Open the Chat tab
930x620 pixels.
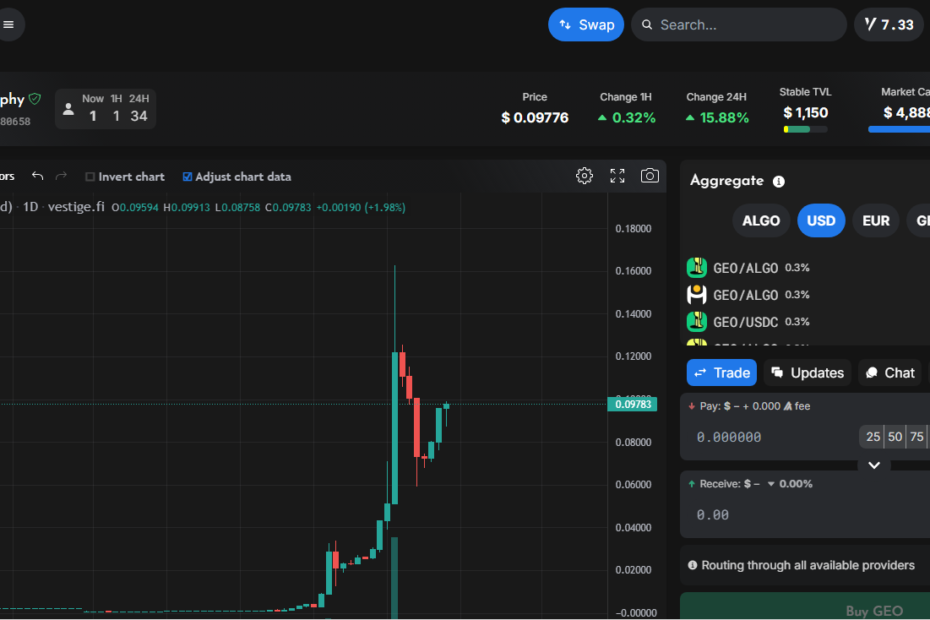coord(890,373)
